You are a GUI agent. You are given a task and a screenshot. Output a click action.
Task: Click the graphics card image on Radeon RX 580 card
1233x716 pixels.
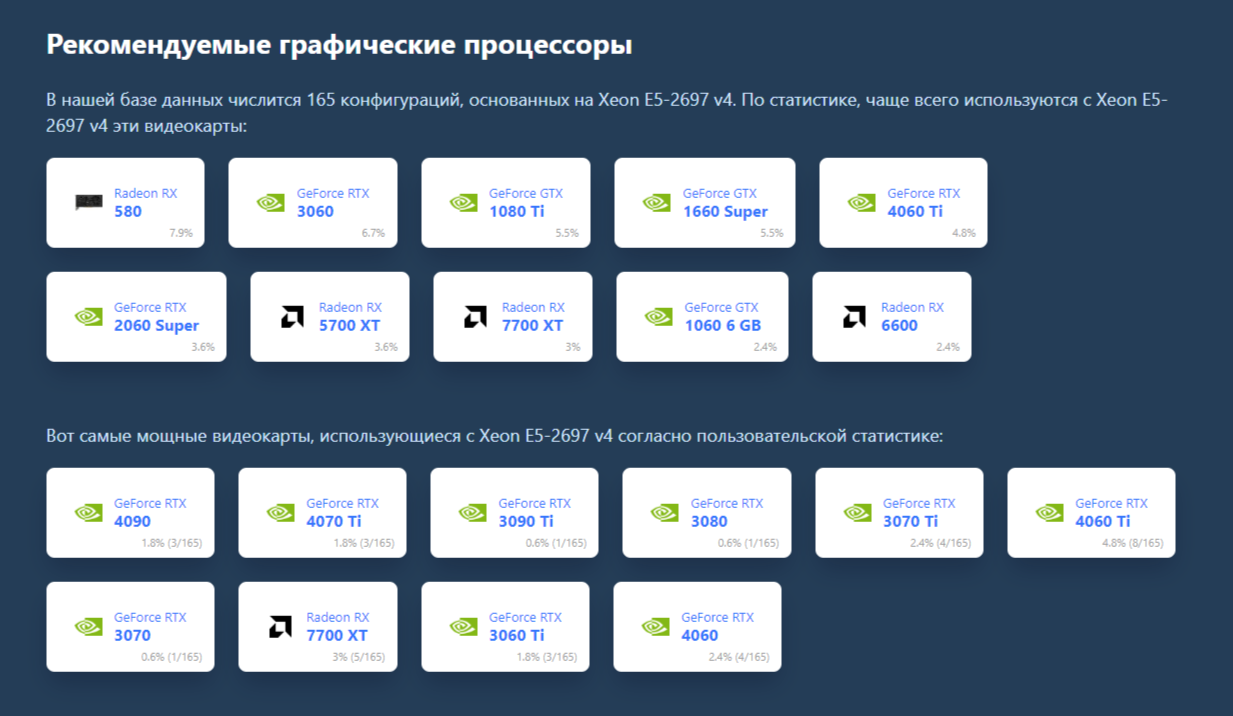coord(89,202)
